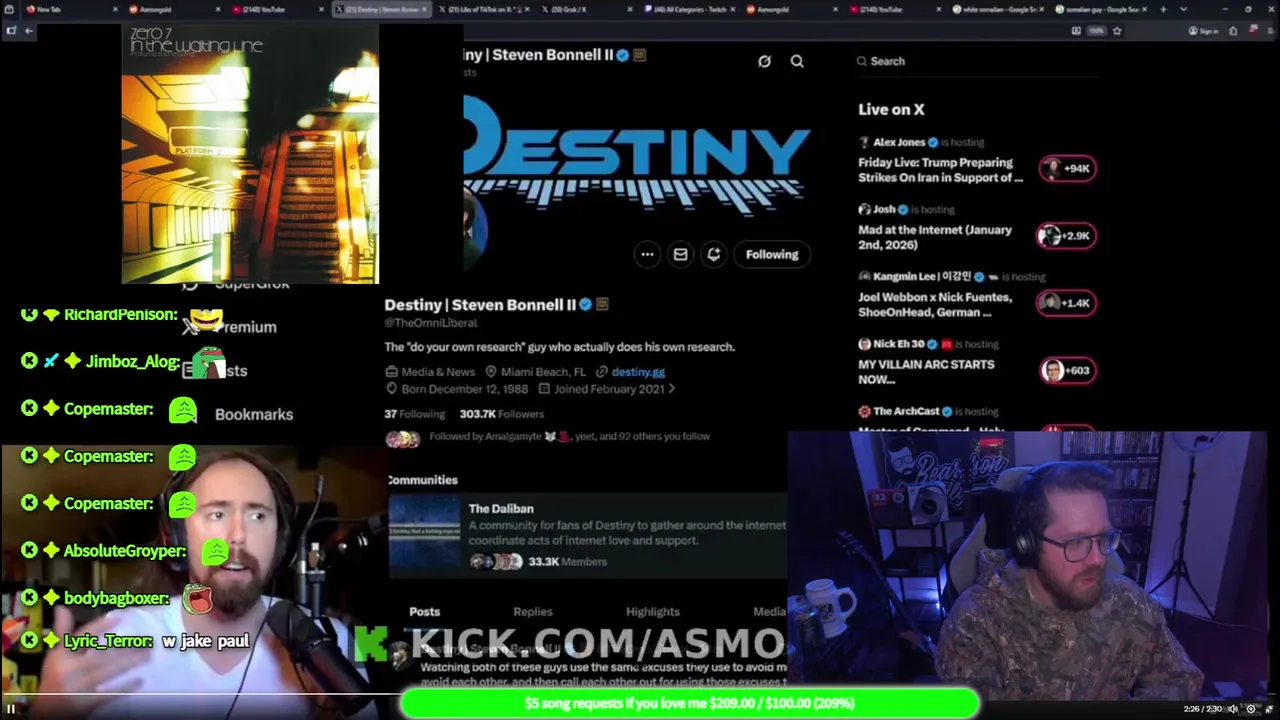Switch to the 'white somalian' Google tab
The image size is (1280, 720).
click(996, 9)
